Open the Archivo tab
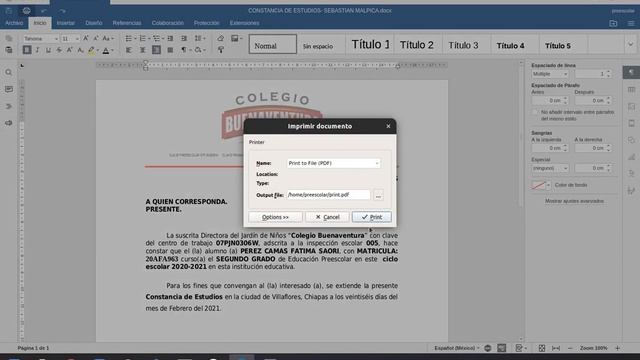Image resolution: width=640 pixels, height=360 pixels. [x=14, y=23]
